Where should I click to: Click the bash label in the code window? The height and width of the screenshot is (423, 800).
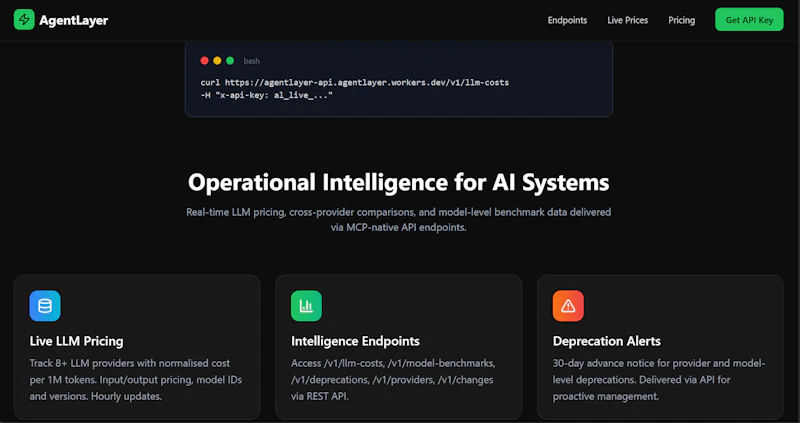click(x=252, y=61)
